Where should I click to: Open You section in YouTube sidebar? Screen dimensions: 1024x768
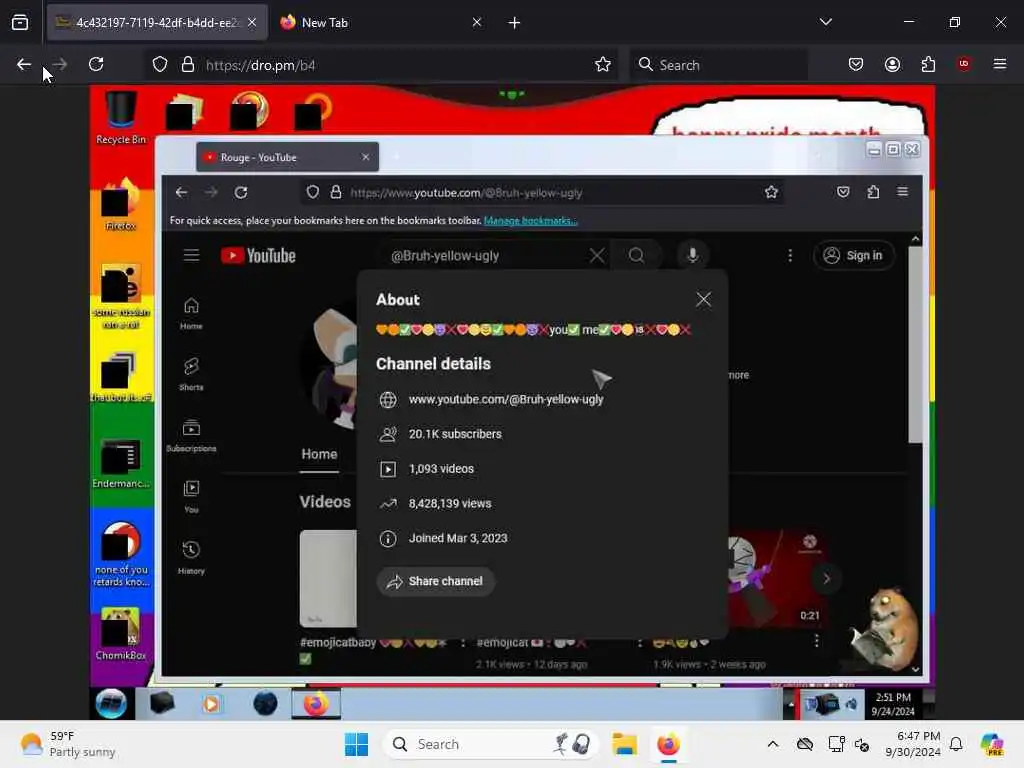point(191,497)
